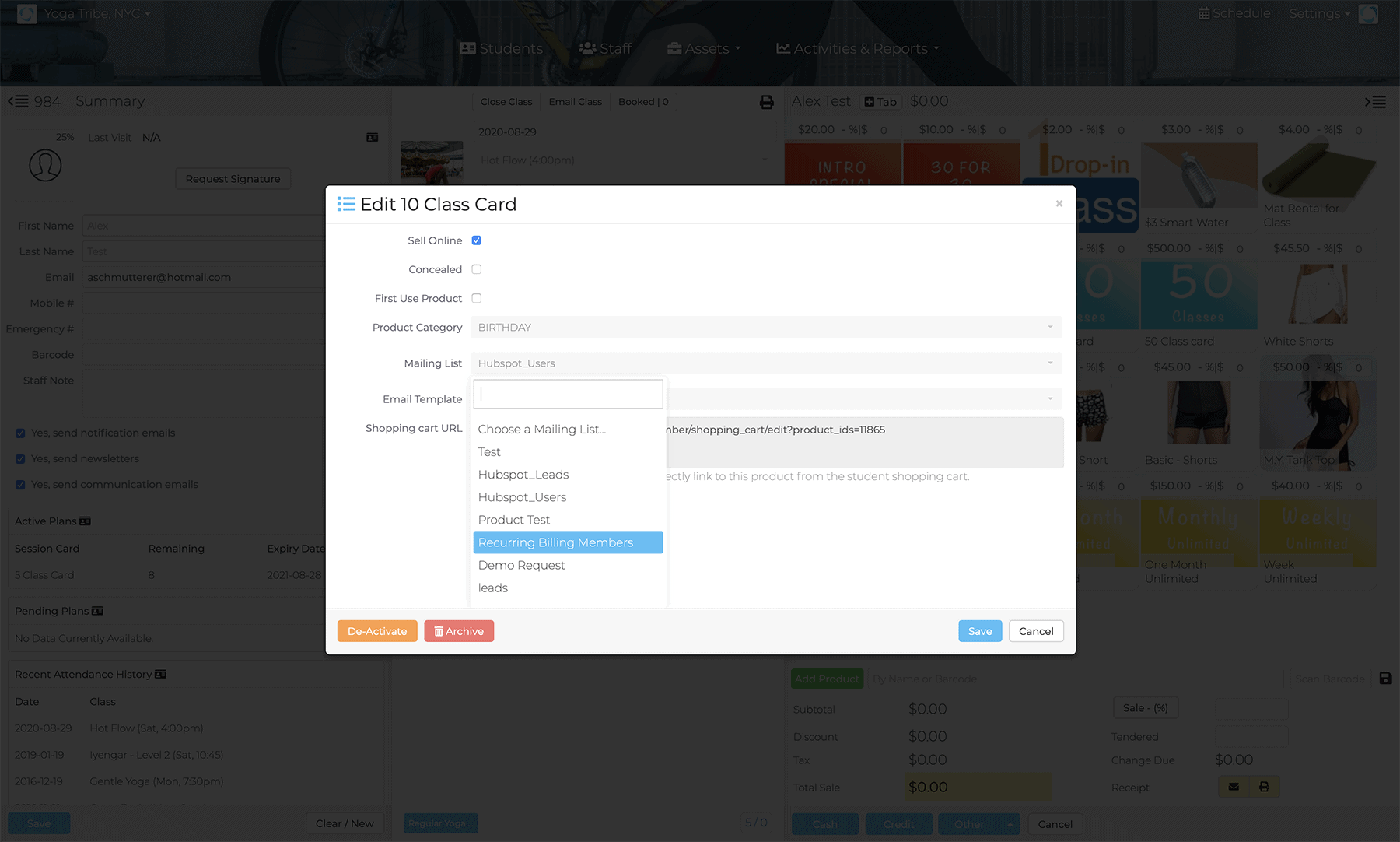Click the Booked | 0 button
Screen dimensions: 1400x842
tap(643, 102)
